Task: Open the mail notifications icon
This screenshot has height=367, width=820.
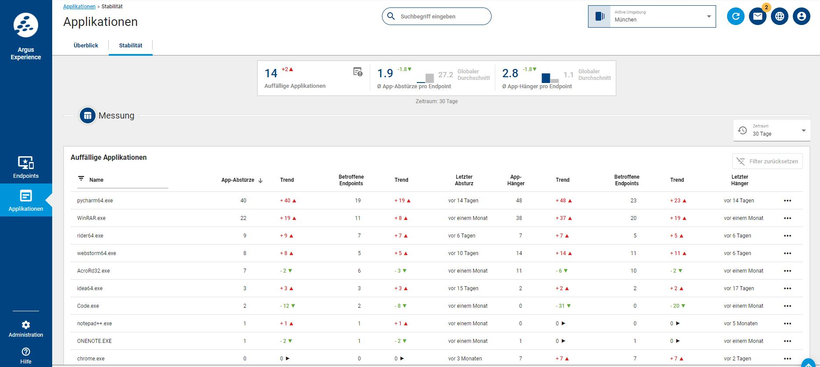Action: click(x=757, y=17)
